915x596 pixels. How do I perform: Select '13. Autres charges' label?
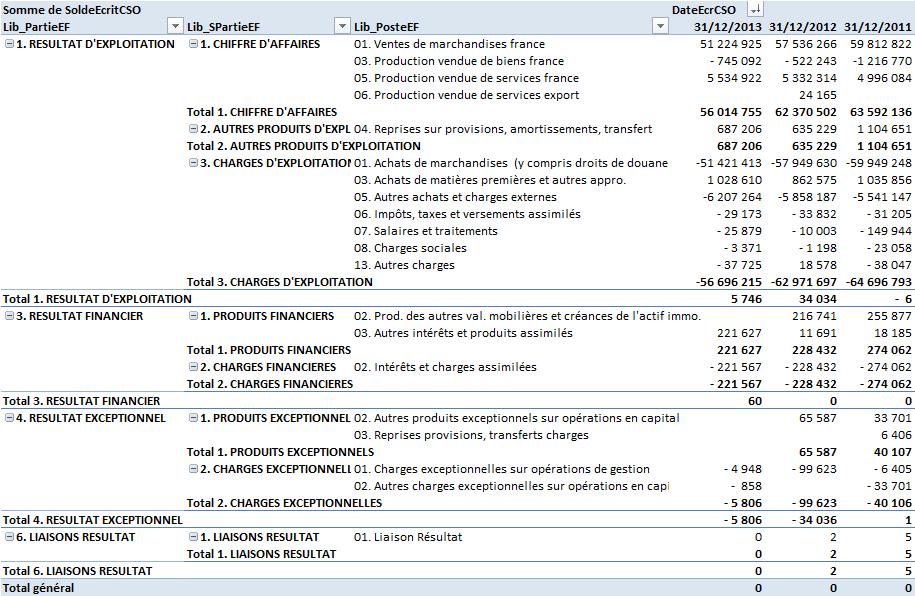tap(404, 264)
